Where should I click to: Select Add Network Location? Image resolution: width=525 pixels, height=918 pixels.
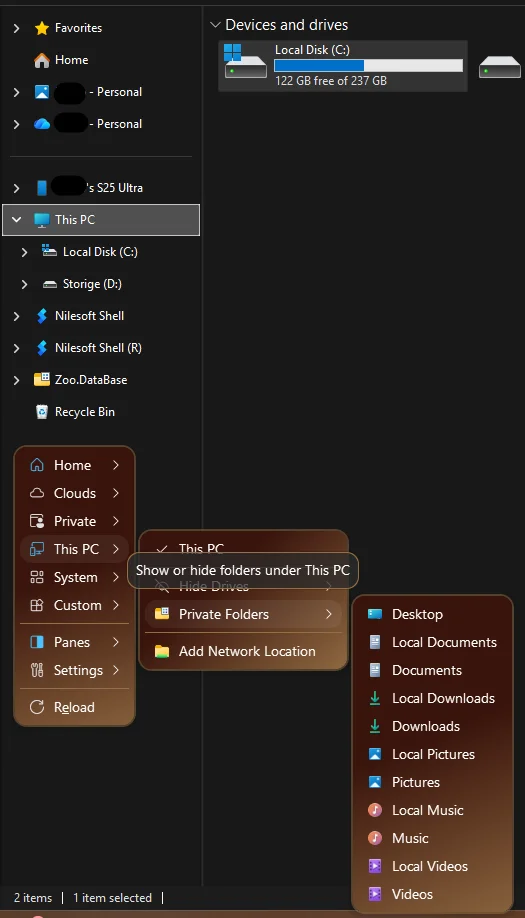(x=243, y=651)
